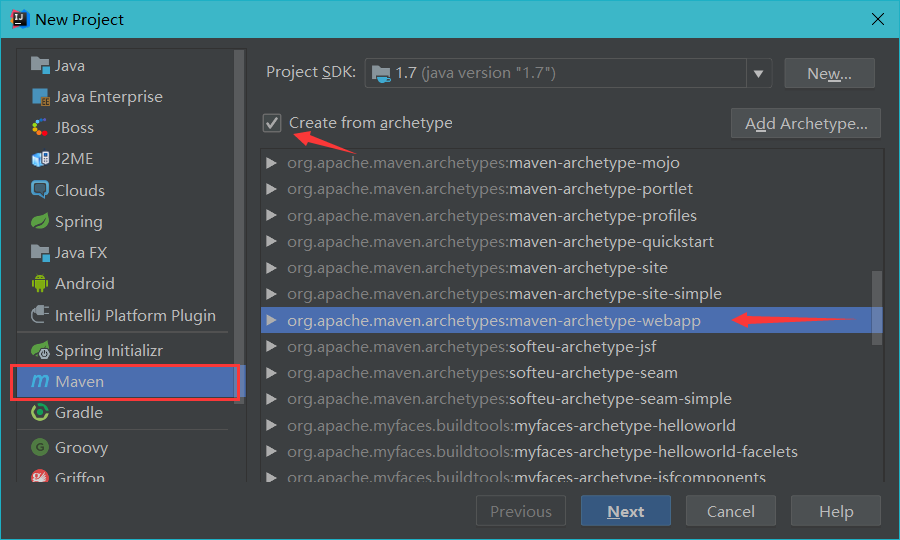Click the Cancel button
Viewport: 900px width, 540px height.
click(731, 511)
